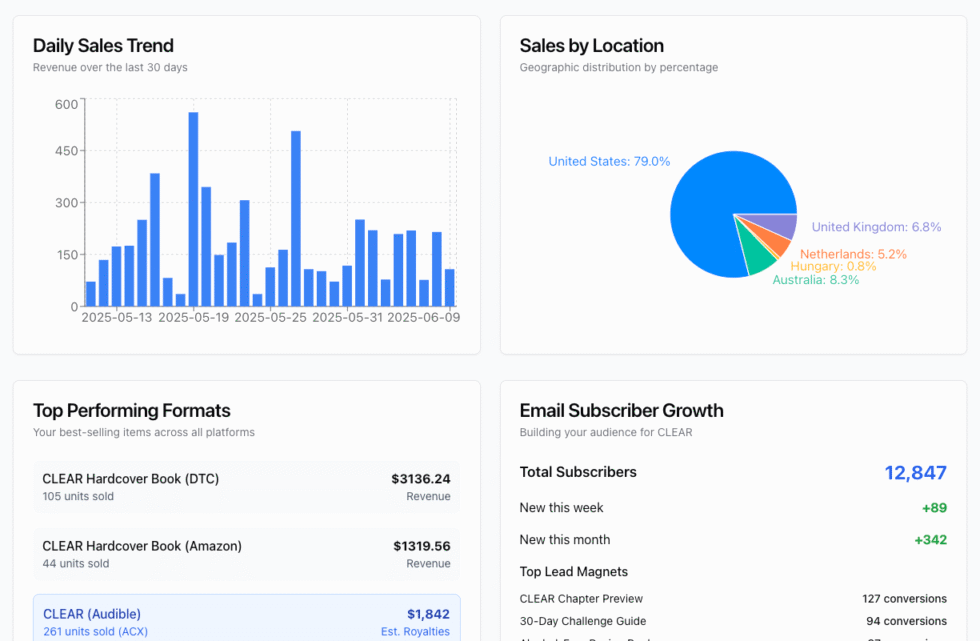Click the New this week +89 value
Screen dimensions: 980x641
(934, 508)
